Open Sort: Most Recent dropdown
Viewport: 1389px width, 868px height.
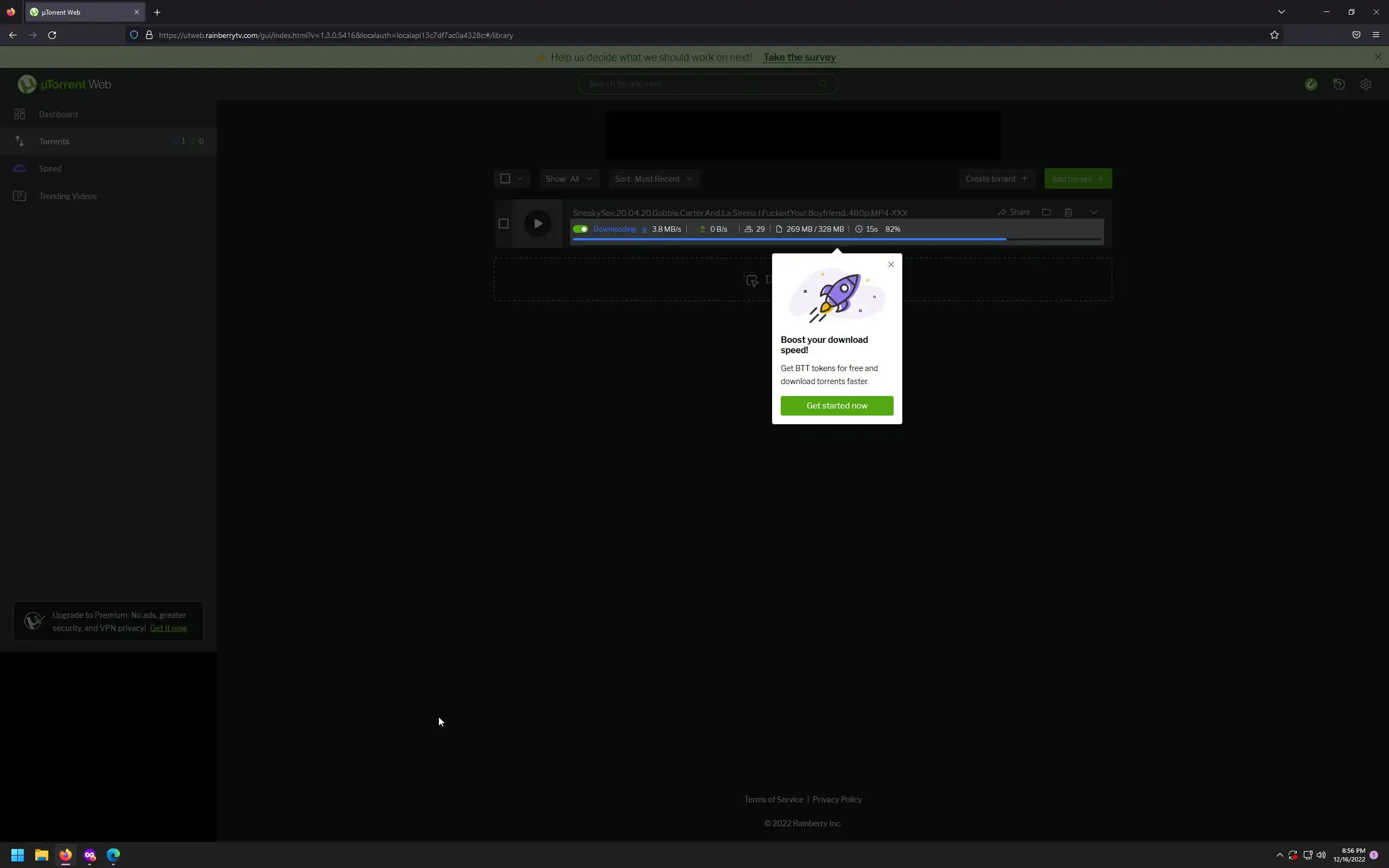654,178
